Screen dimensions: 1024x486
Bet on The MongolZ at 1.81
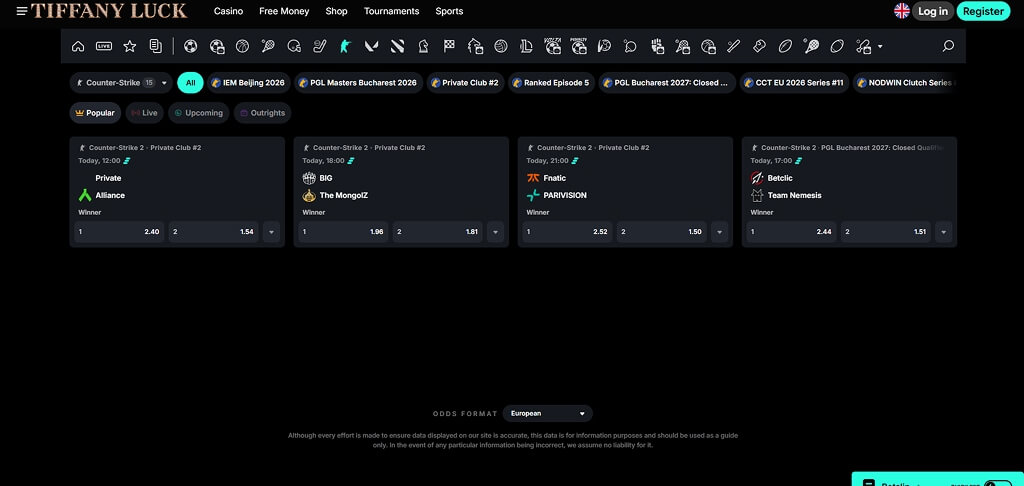pos(438,232)
